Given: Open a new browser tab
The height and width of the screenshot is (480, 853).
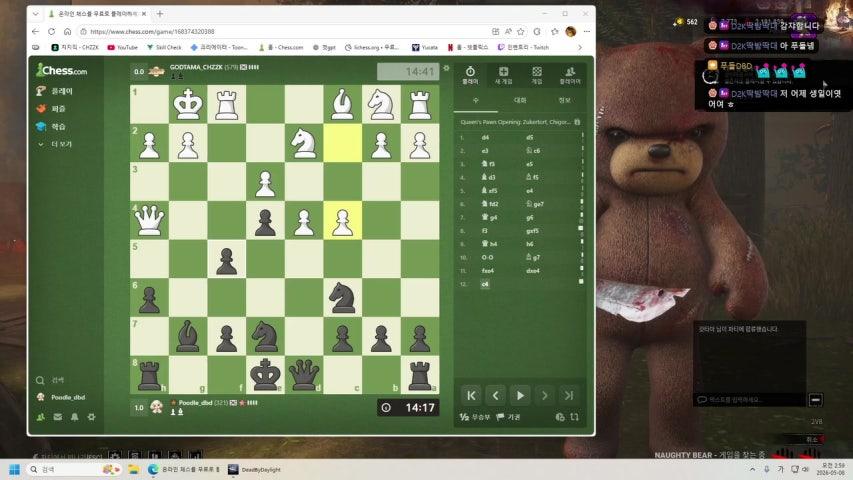Looking at the screenshot, I should coord(160,14).
